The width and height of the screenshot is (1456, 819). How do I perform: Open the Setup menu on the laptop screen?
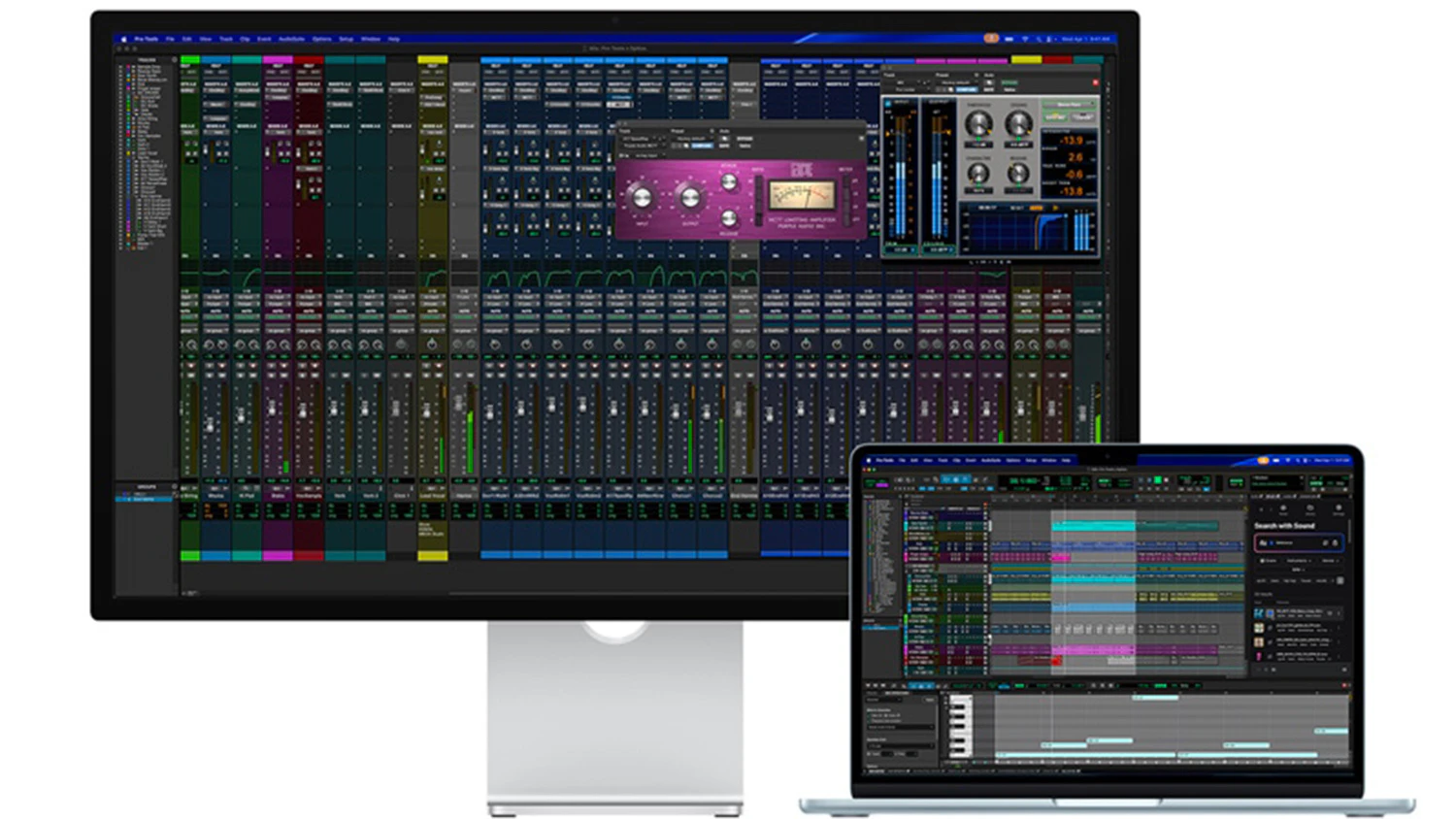point(1031,460)
